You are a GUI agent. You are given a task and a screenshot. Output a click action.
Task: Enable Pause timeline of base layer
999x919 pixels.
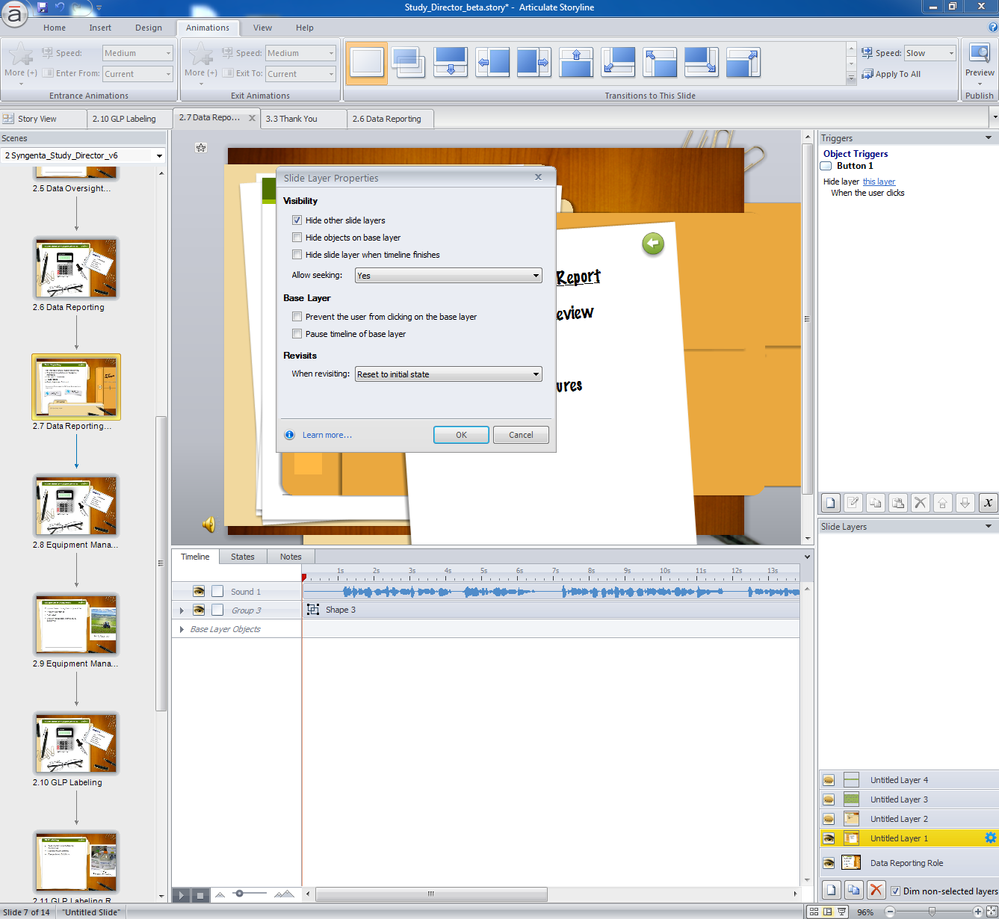tap(297, 333)
